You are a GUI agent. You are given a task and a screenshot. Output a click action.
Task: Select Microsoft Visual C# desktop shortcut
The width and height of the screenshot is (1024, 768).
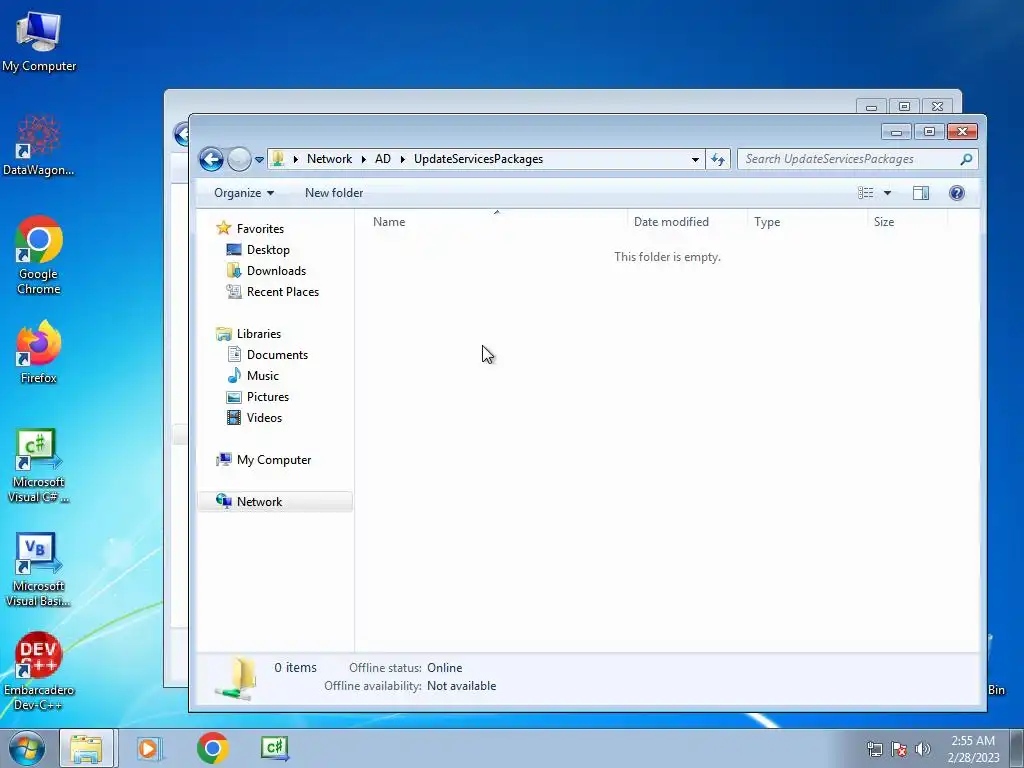pyautogui.click(x=39, y=466)
